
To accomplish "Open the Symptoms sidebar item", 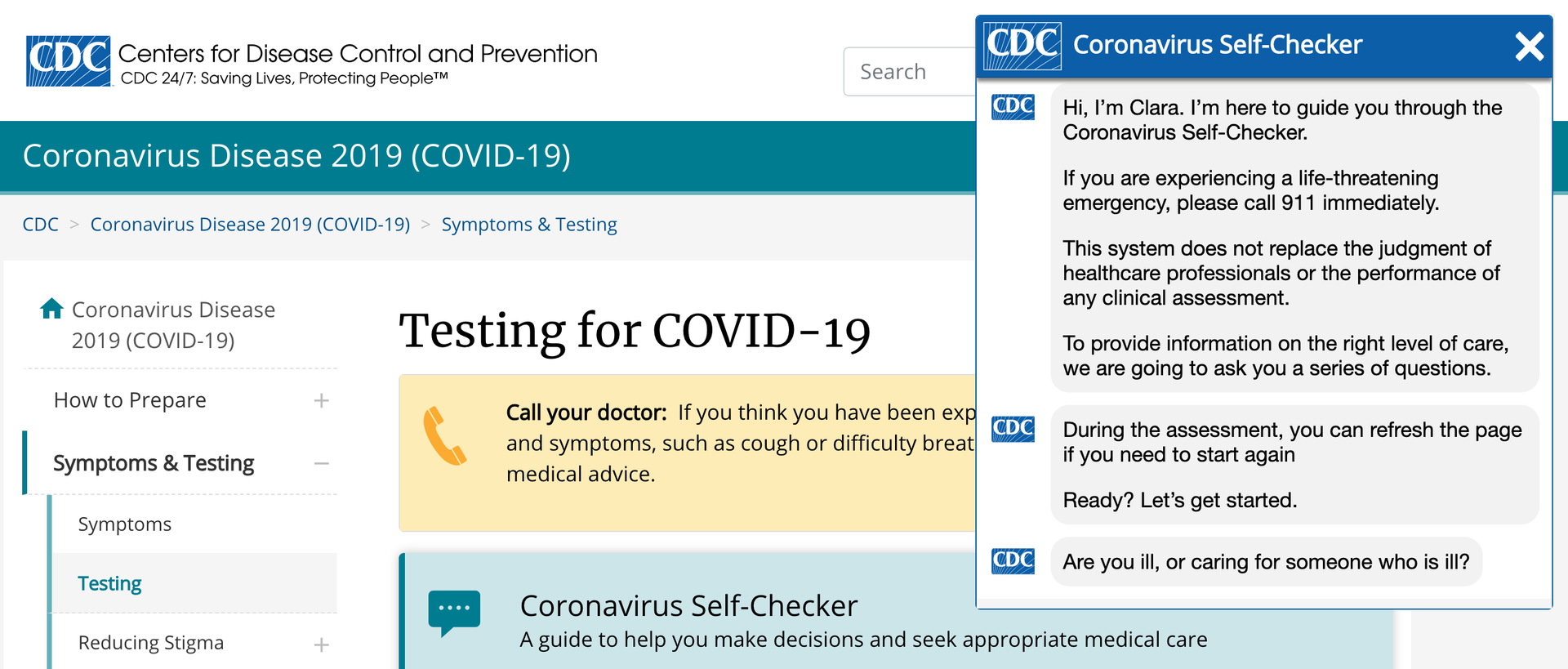I will pos(125,524).
